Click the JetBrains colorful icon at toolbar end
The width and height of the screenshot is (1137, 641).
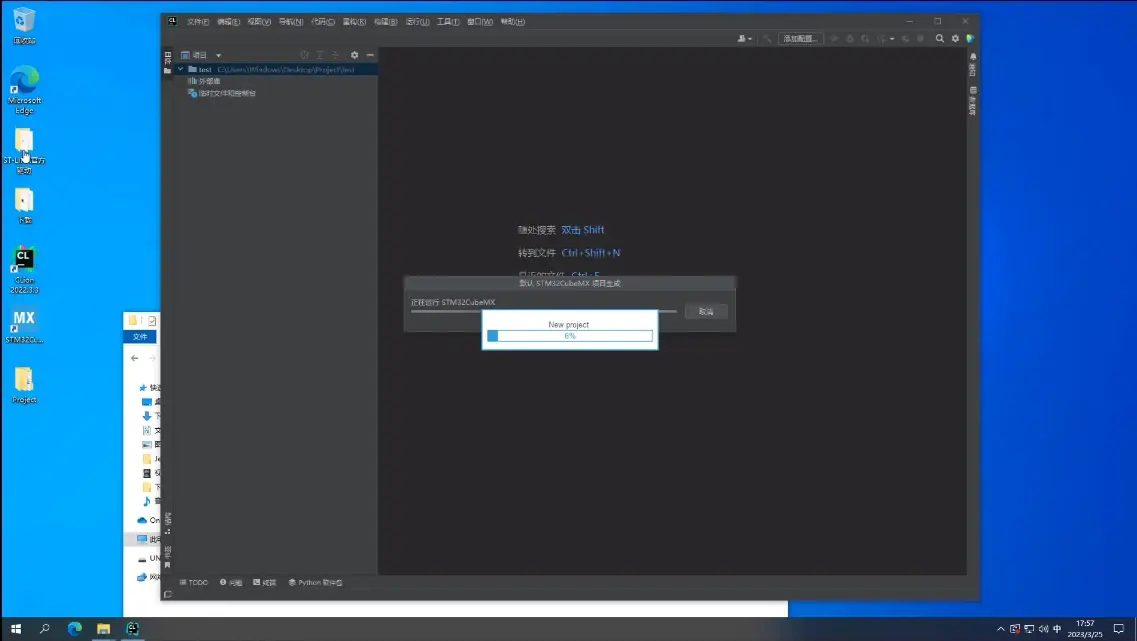970,38
